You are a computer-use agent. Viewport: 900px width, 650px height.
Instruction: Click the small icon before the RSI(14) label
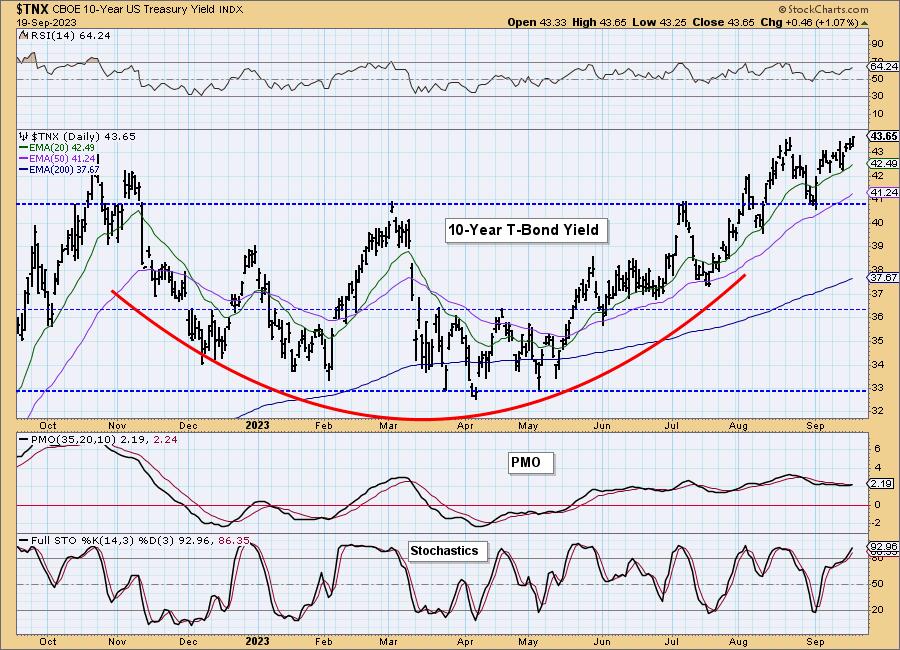point(23,35)
